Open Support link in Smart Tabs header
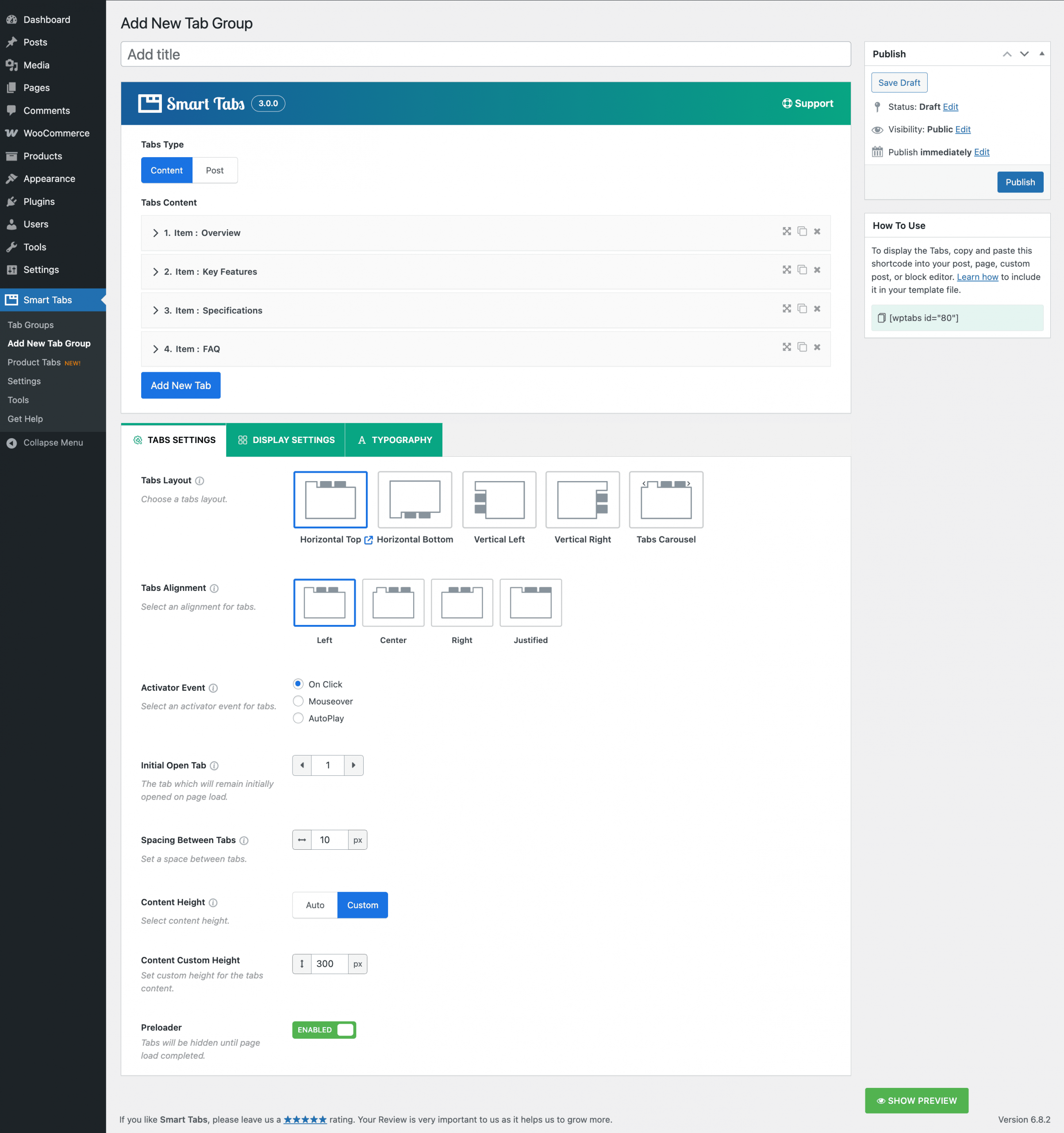The height and width of the screenshot is (1133, 1064). coord(808,103)
